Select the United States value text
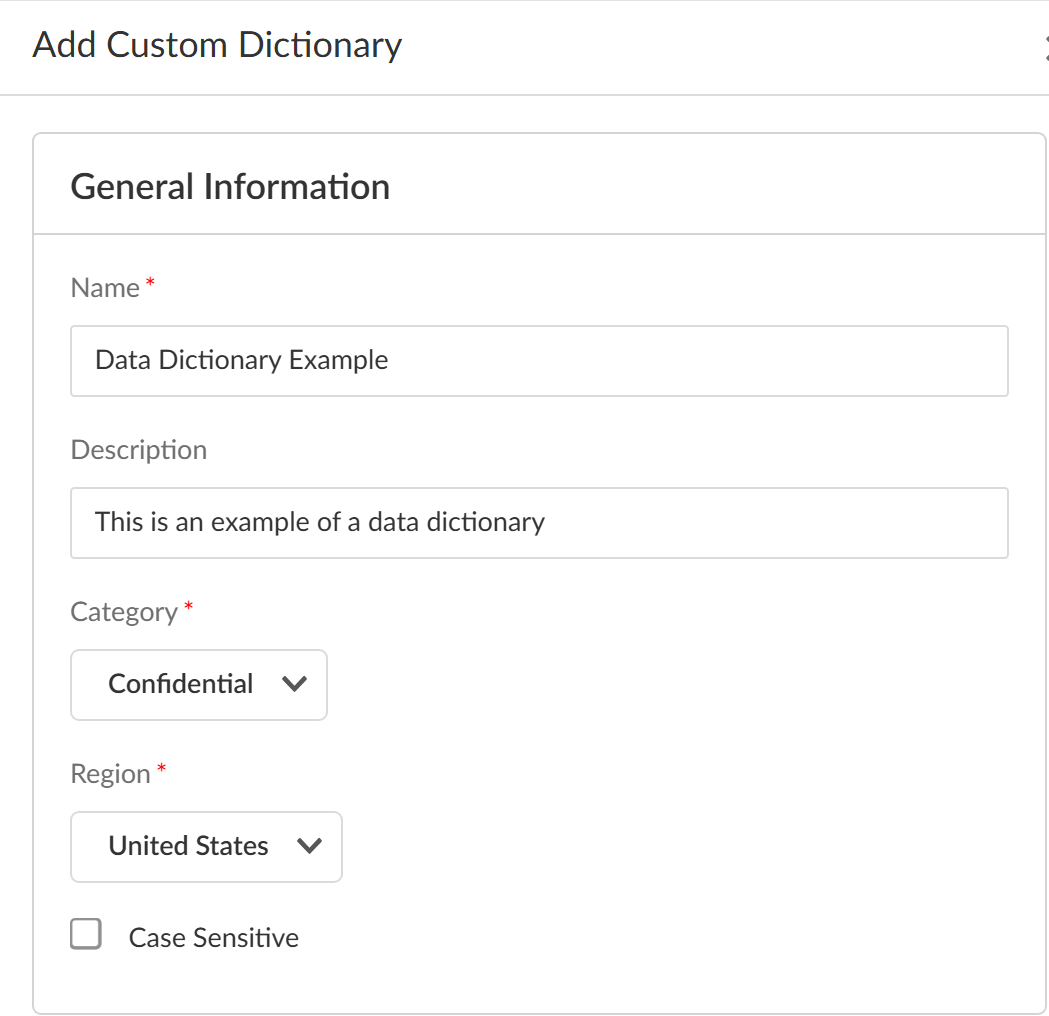 (188, 847)
